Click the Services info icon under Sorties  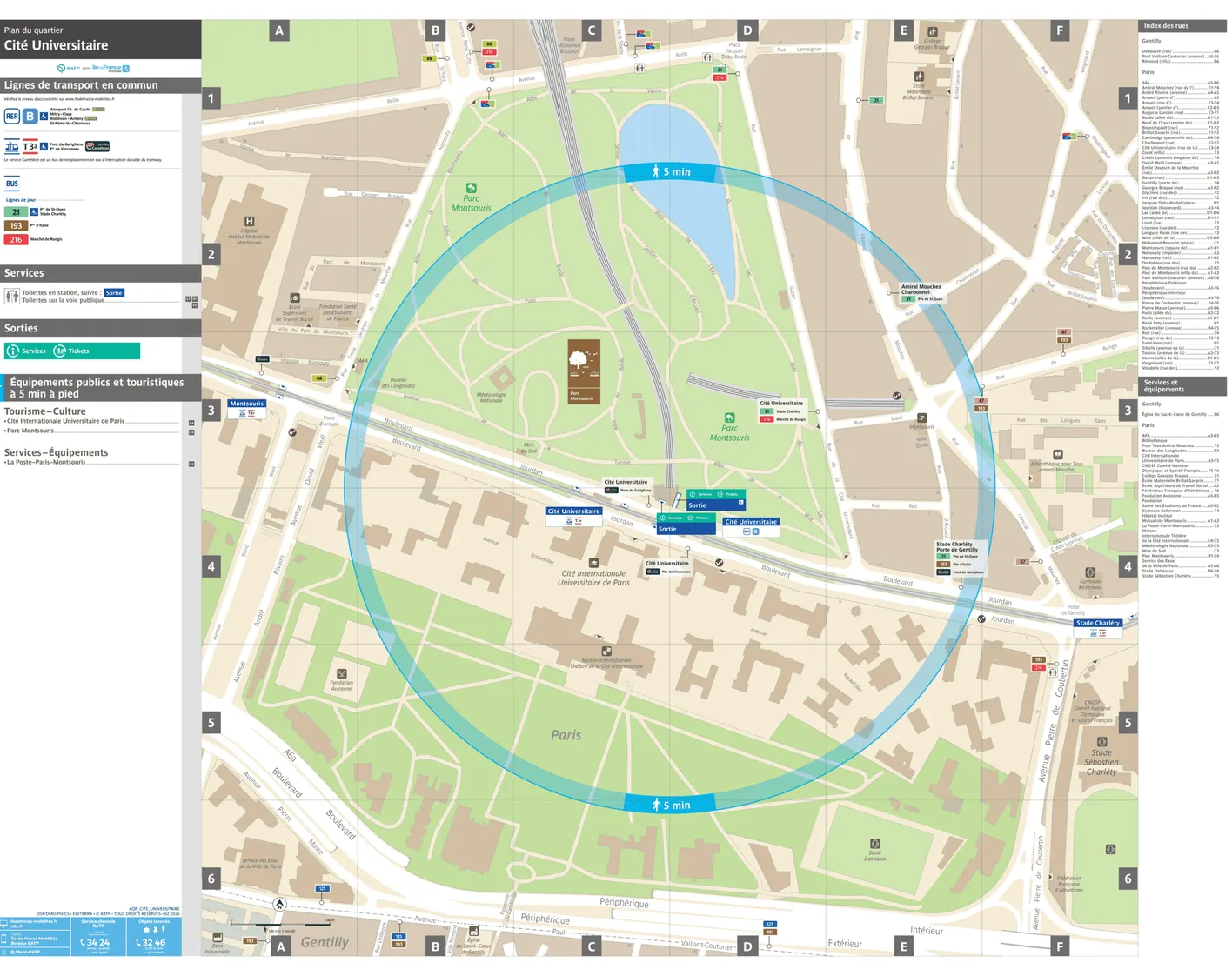click(x=13, y=351)
